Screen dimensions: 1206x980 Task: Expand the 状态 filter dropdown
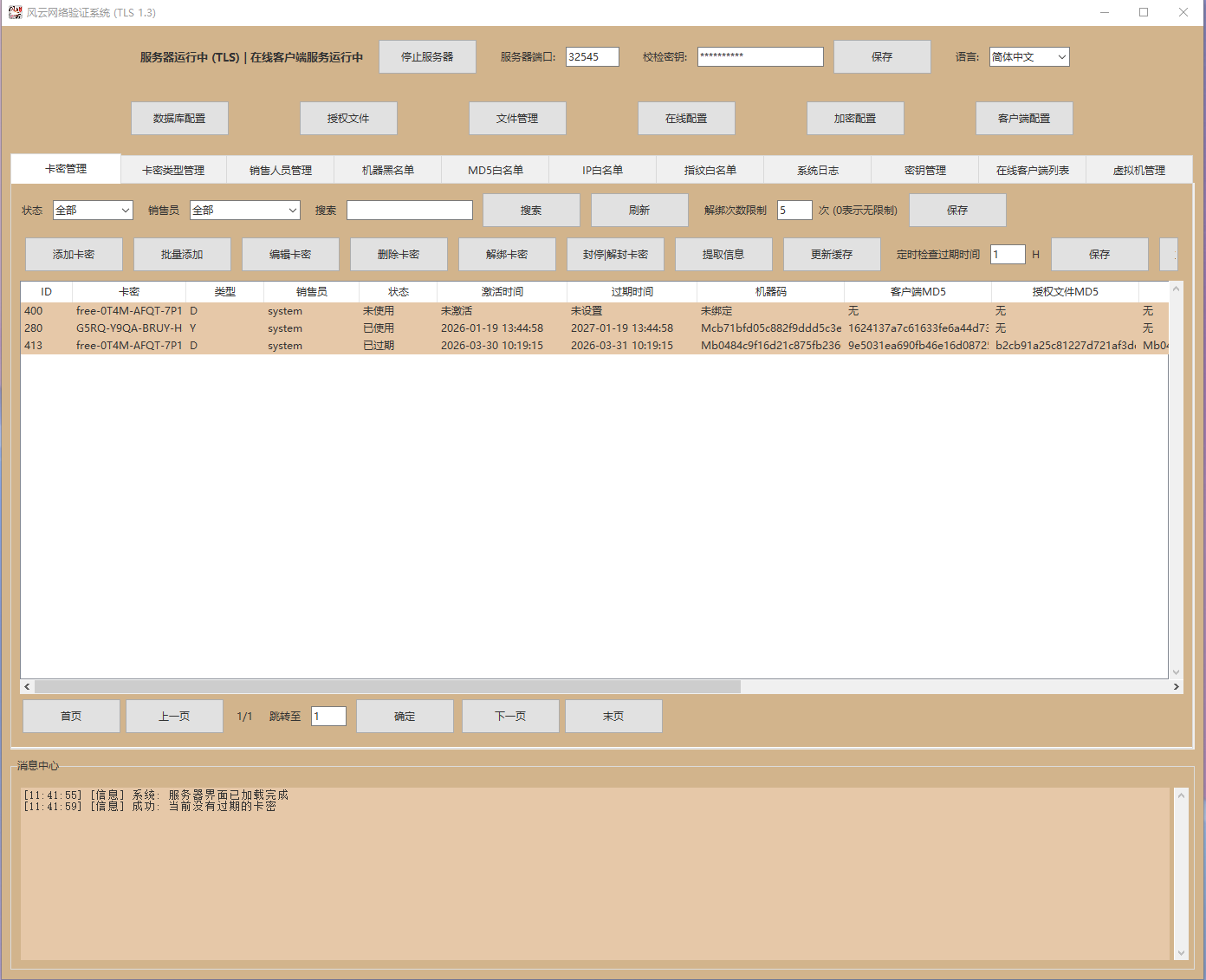[93, 211]
